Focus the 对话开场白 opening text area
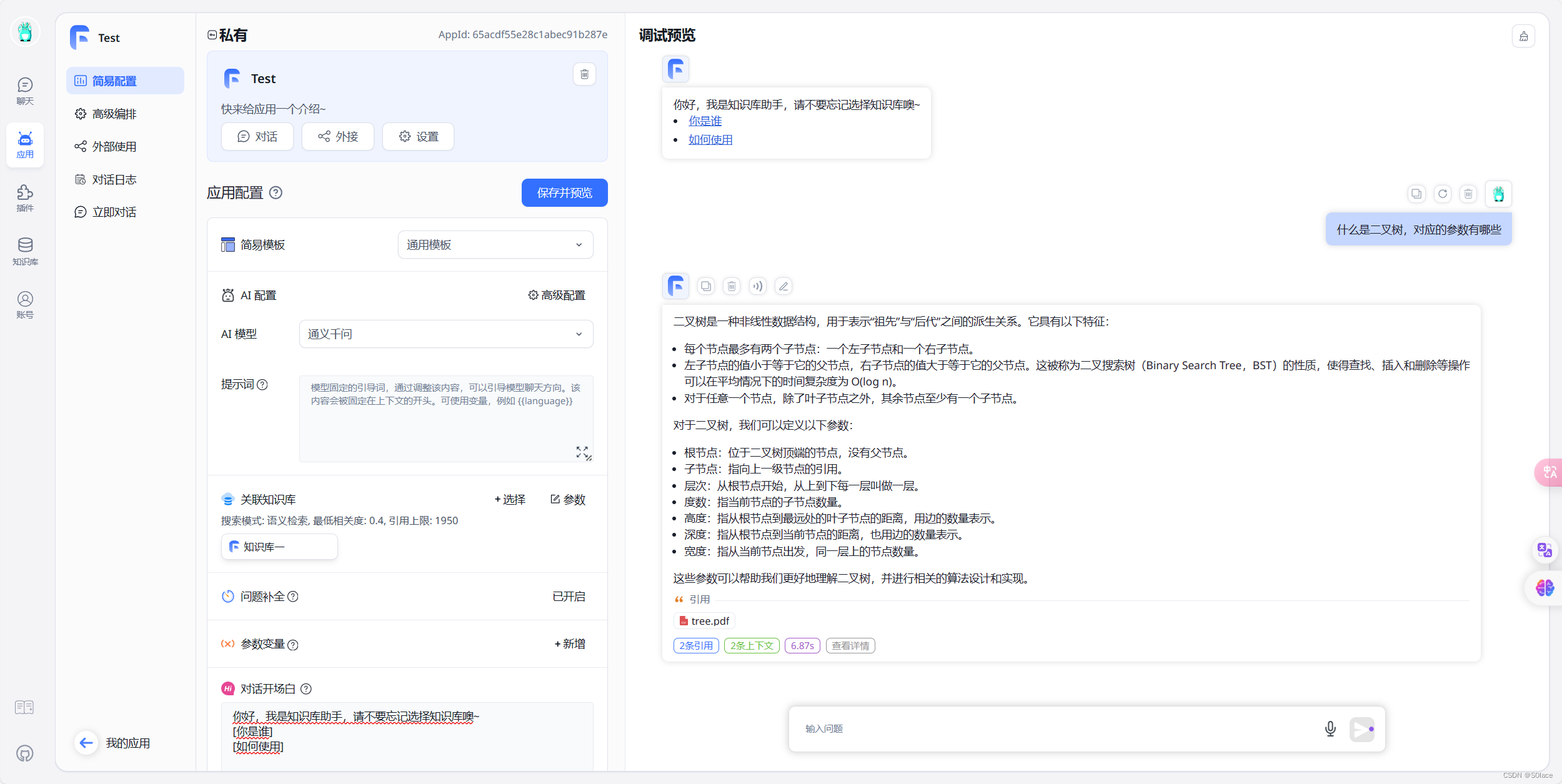The height and width of the screenshot is (784, 1562). 407,737
